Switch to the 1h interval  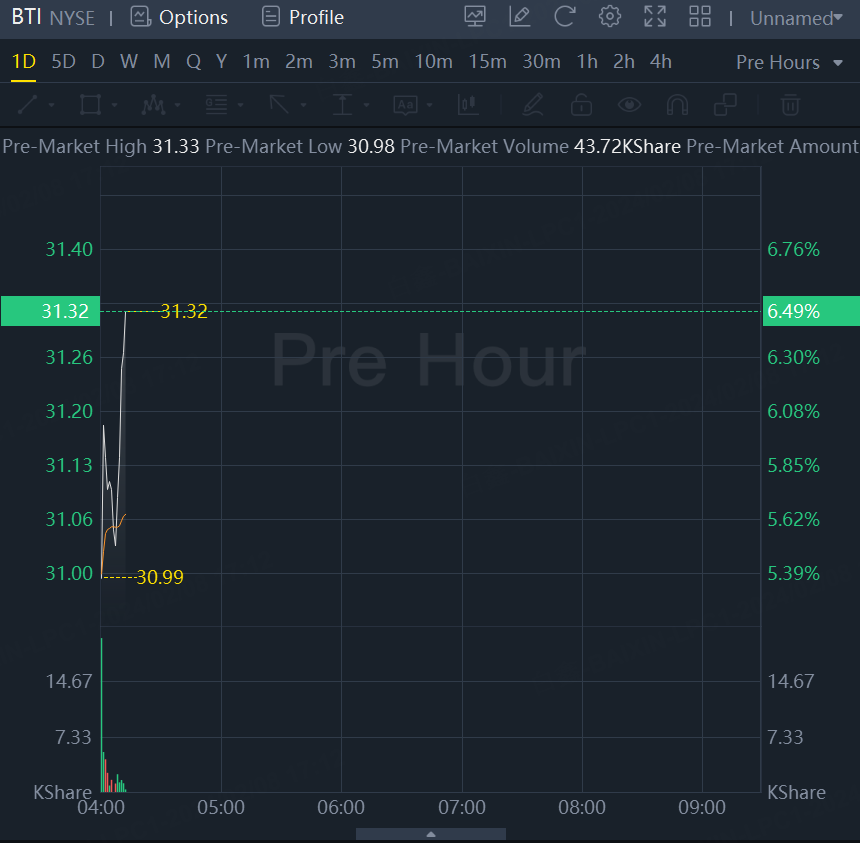coord(587,61)
